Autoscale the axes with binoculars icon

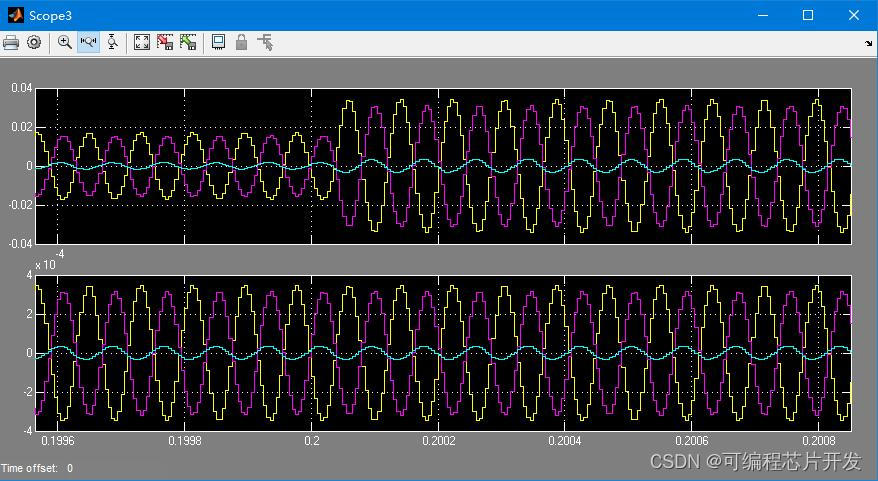(x=142, y=43)
